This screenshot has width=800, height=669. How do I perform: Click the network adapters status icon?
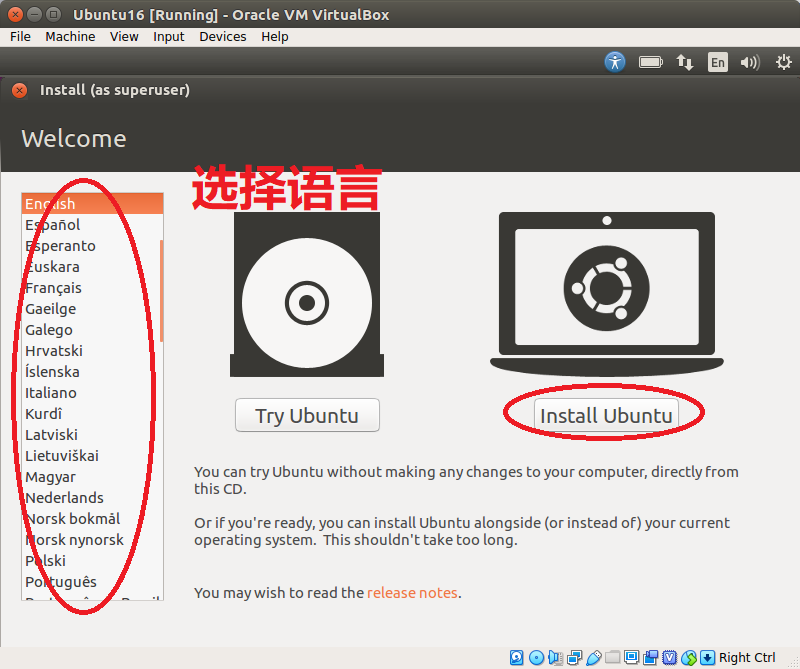click(x=574, y=657)
